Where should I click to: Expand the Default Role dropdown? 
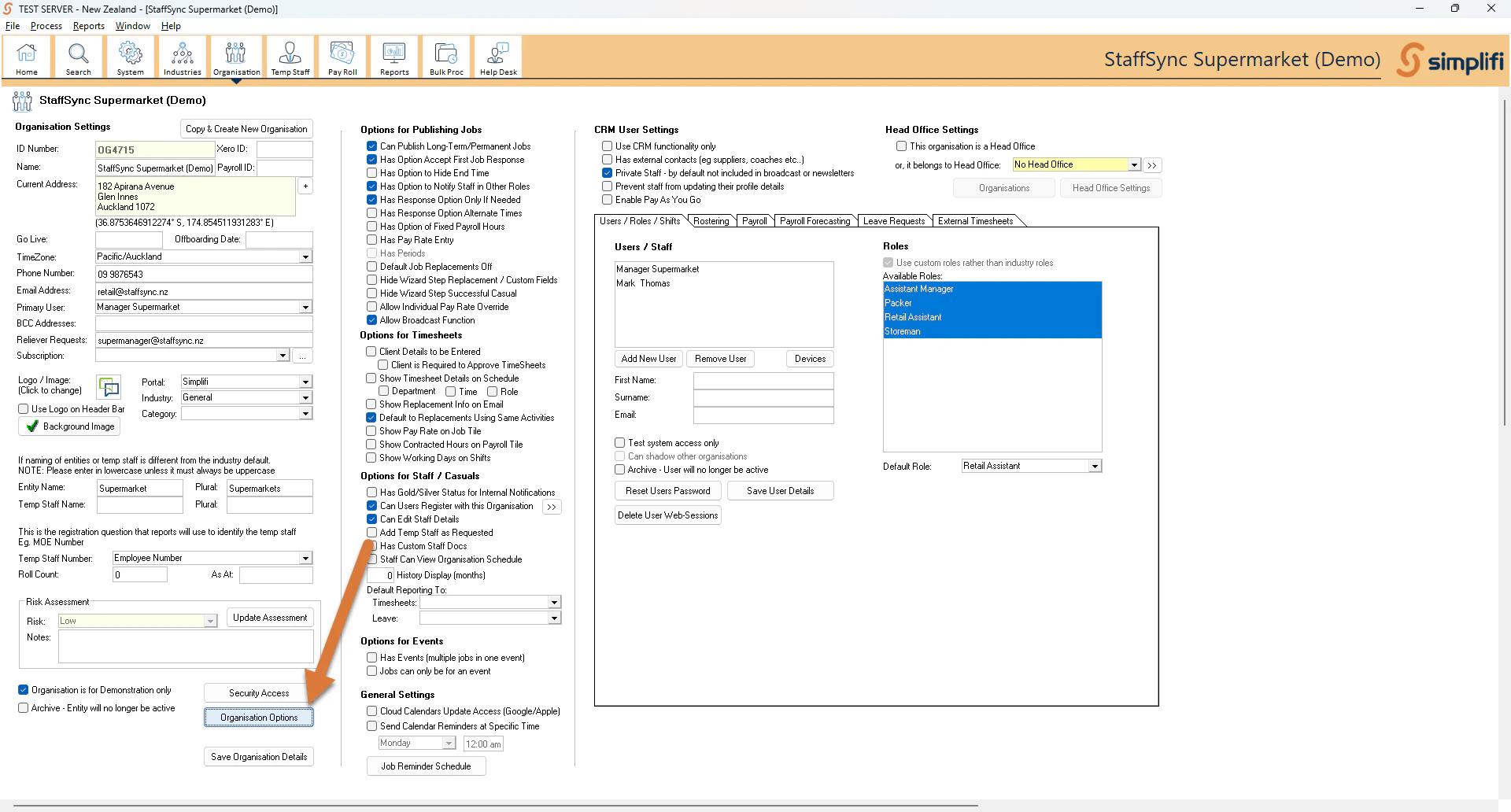pos(1095,467)
